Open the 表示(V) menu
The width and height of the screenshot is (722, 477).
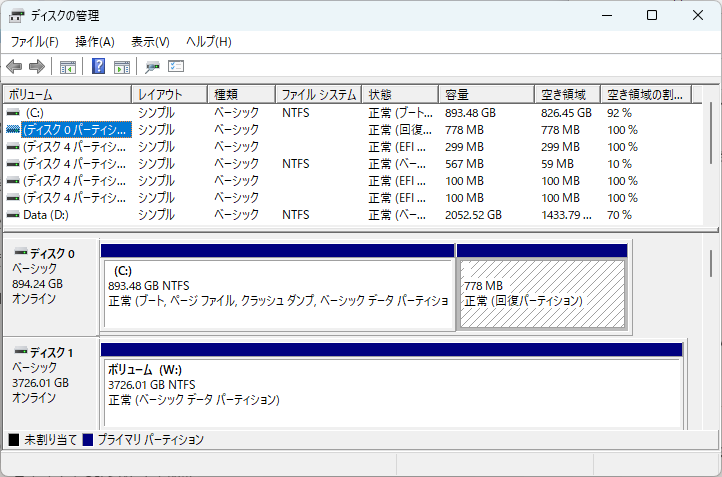tap(150, 42)
